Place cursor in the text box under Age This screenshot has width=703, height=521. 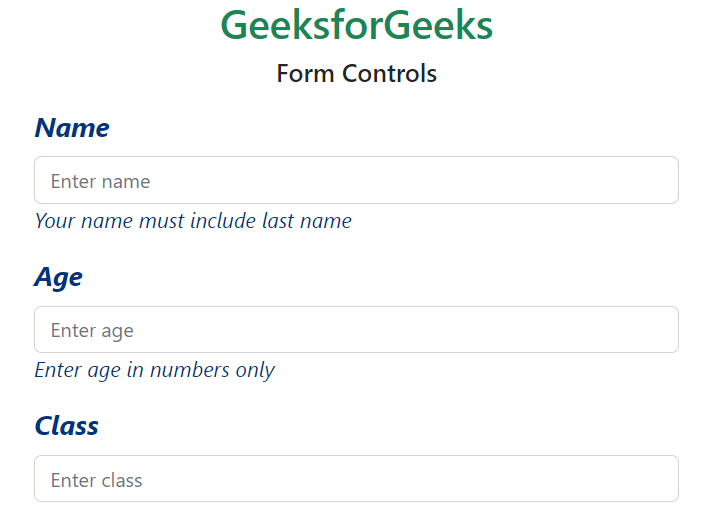(x=356, y=330)
